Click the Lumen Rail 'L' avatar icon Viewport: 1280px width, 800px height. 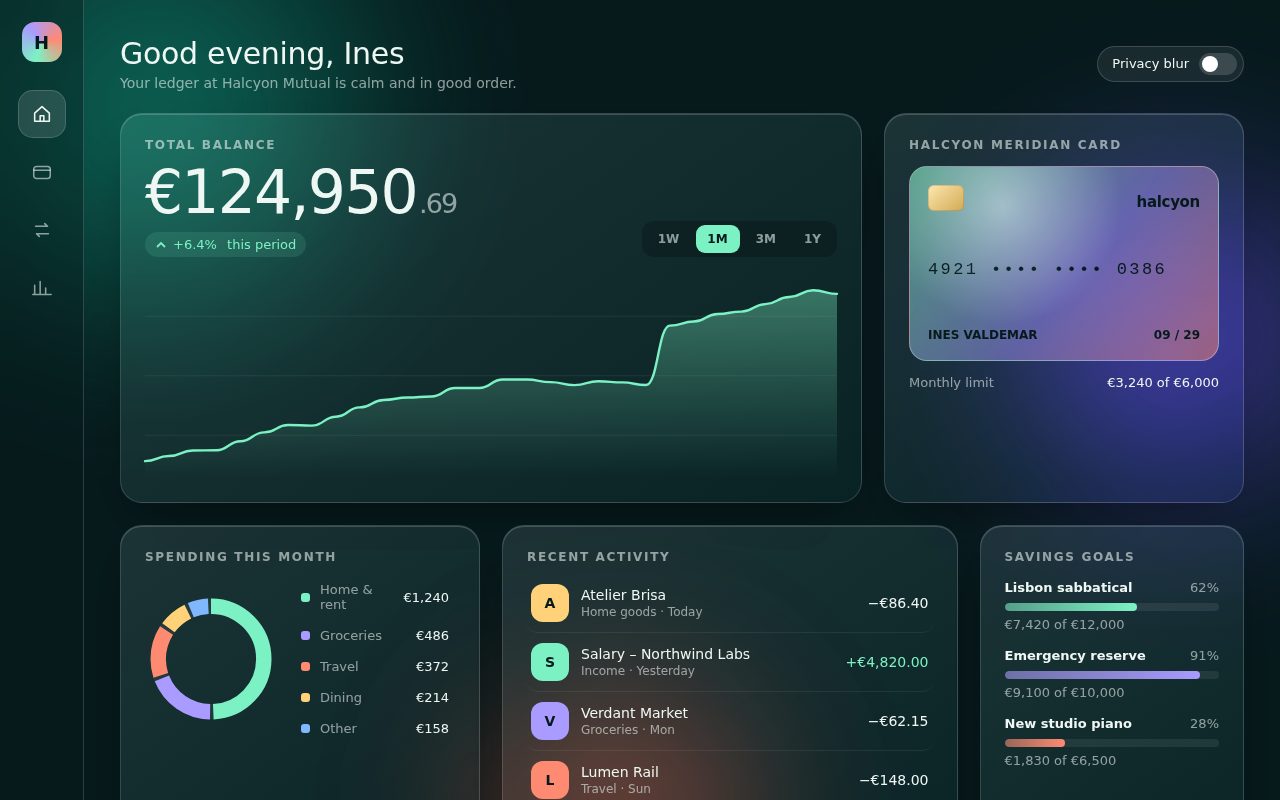[550, 780]
